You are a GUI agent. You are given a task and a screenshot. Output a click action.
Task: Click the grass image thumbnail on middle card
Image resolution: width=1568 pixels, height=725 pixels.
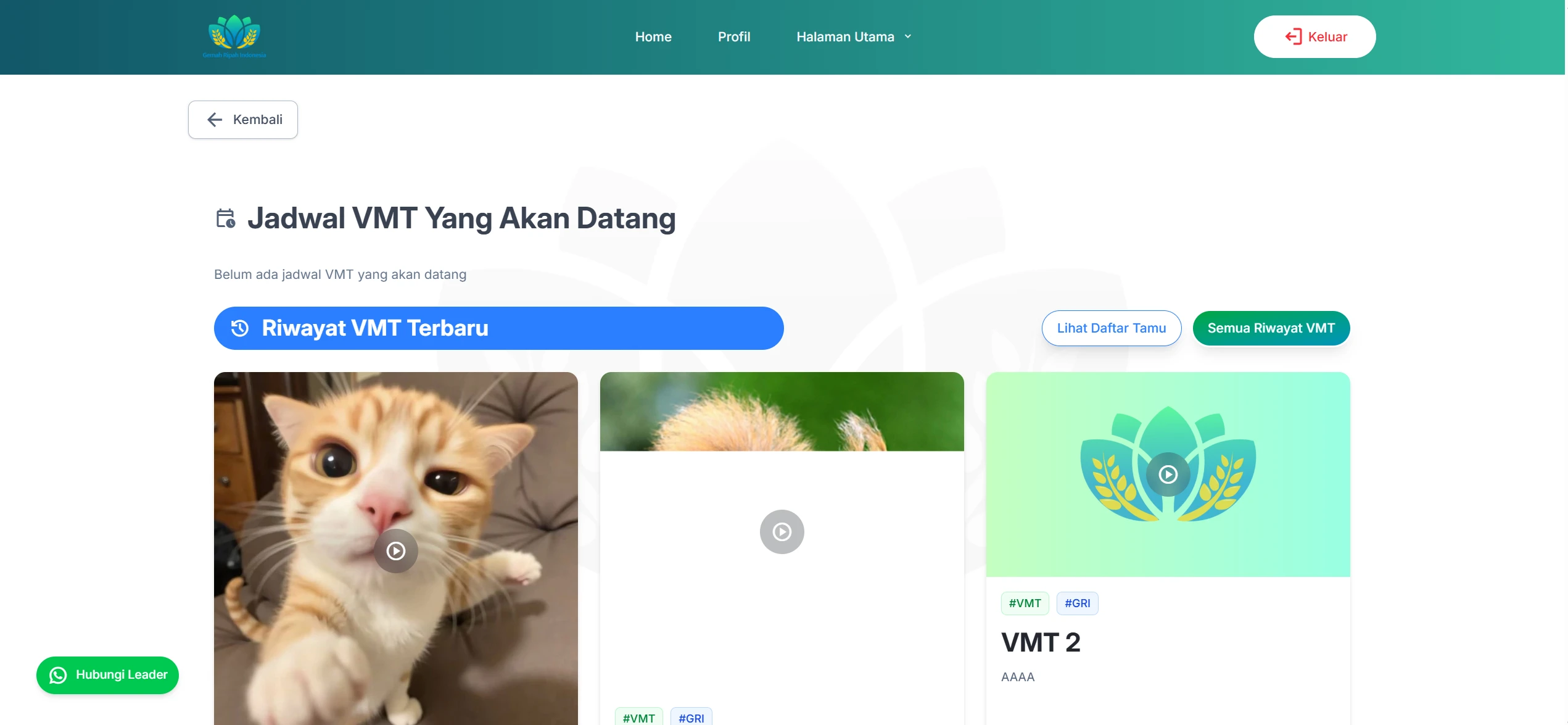782,412
